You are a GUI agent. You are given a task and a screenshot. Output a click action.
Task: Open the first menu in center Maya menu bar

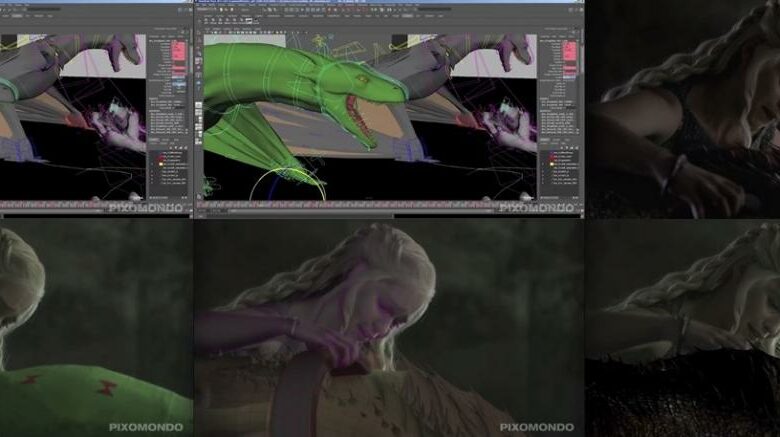(x=203, y=5)
